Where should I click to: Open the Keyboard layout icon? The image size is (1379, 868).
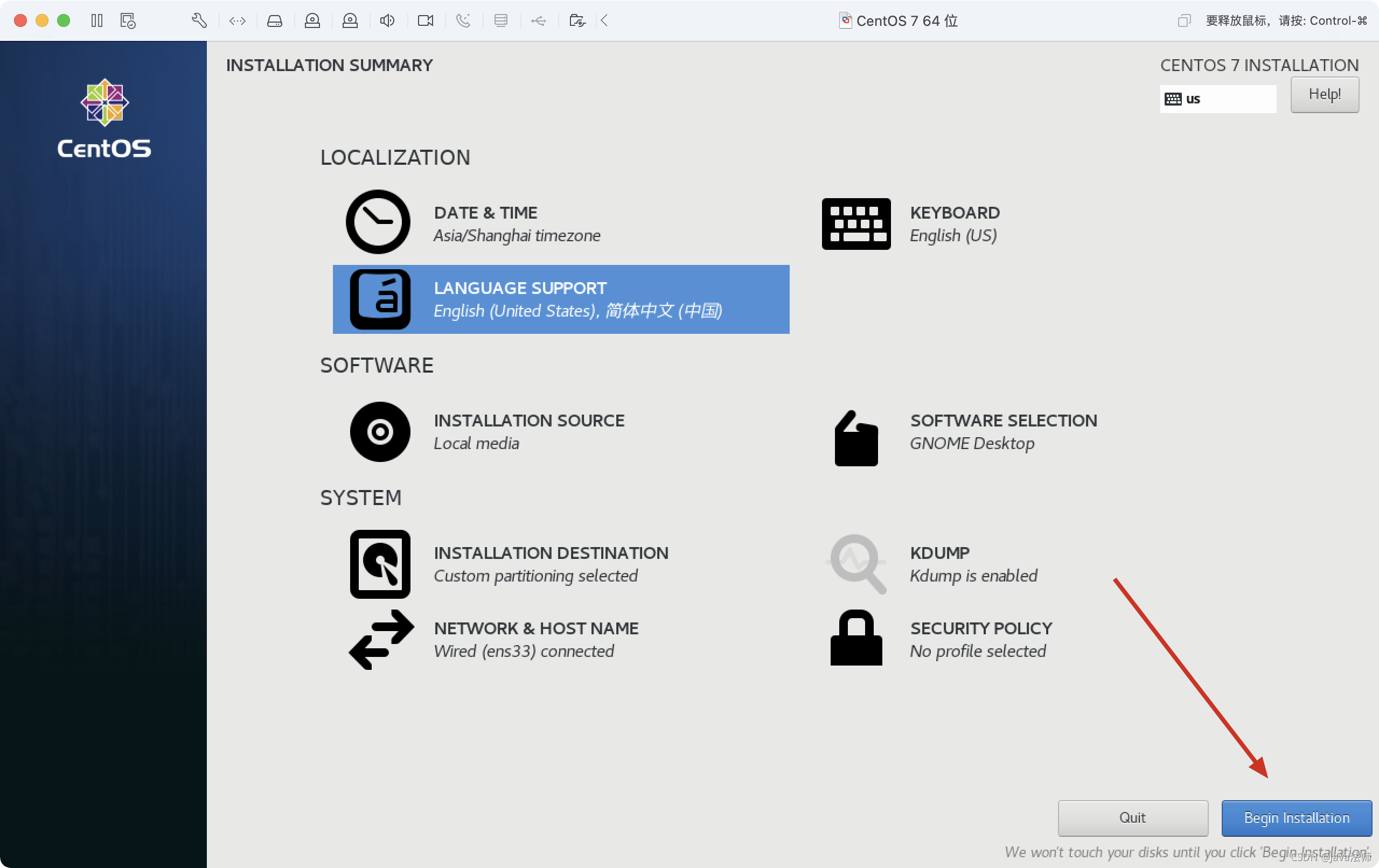pos(856,224)
